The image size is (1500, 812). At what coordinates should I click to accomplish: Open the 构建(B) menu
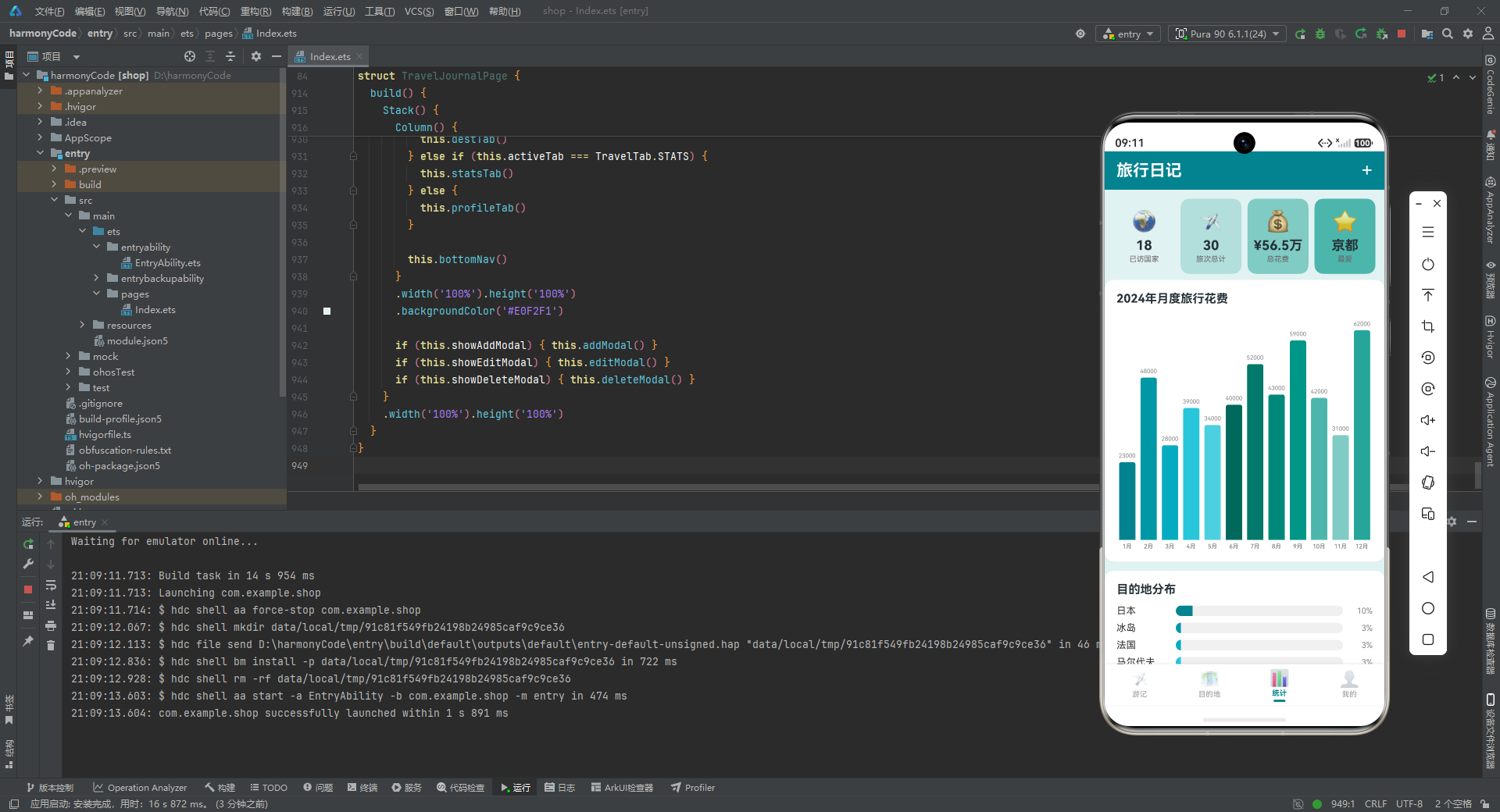click(x=297, y=11)
